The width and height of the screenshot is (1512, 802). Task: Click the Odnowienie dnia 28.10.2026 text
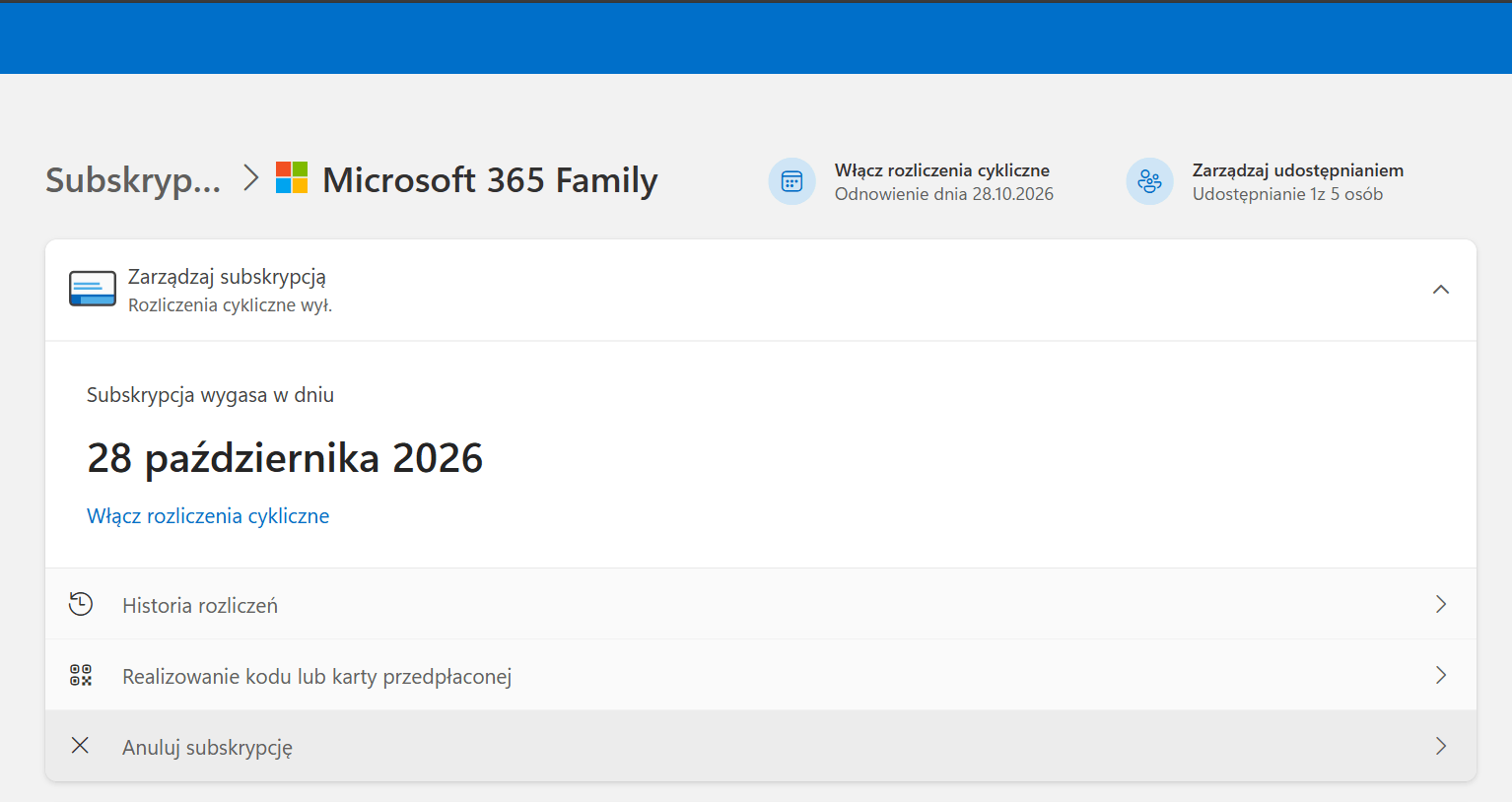point(944,194)
